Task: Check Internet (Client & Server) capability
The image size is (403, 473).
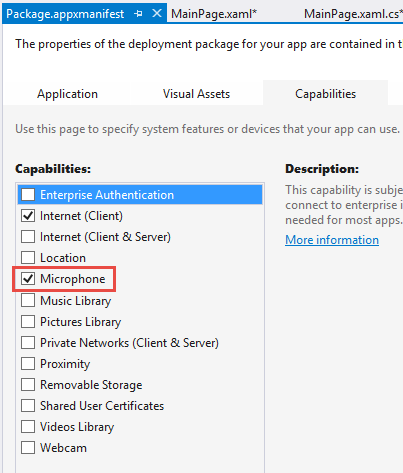Action: 28,237
